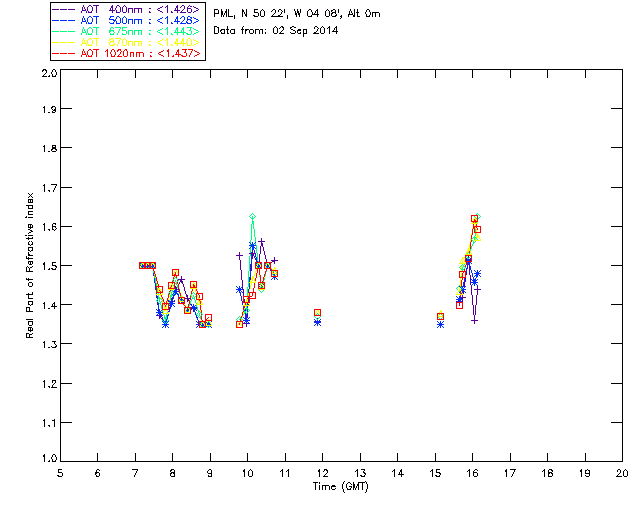Click the AOT 500nm legend entry
This screenshot has height=512, width=640.
126,20
